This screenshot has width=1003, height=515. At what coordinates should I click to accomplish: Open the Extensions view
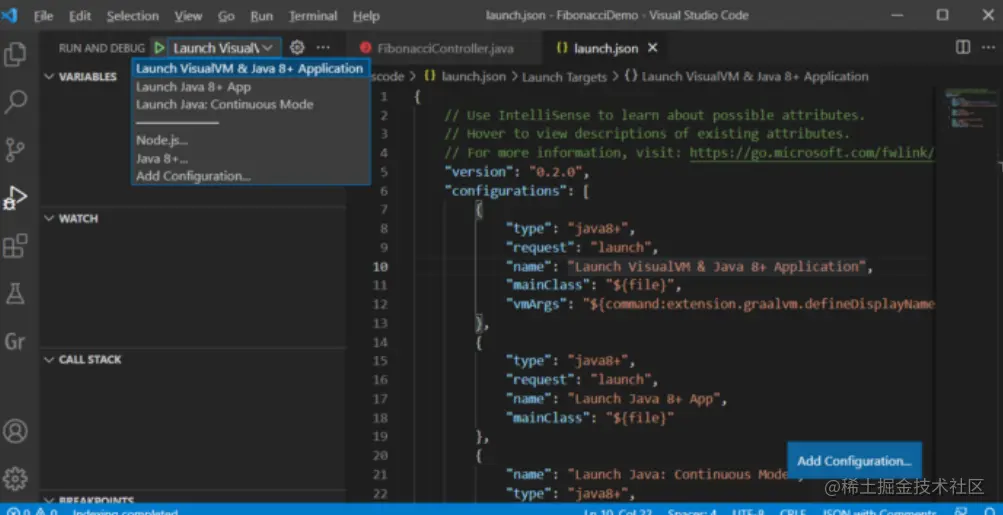tap(15, 246)
